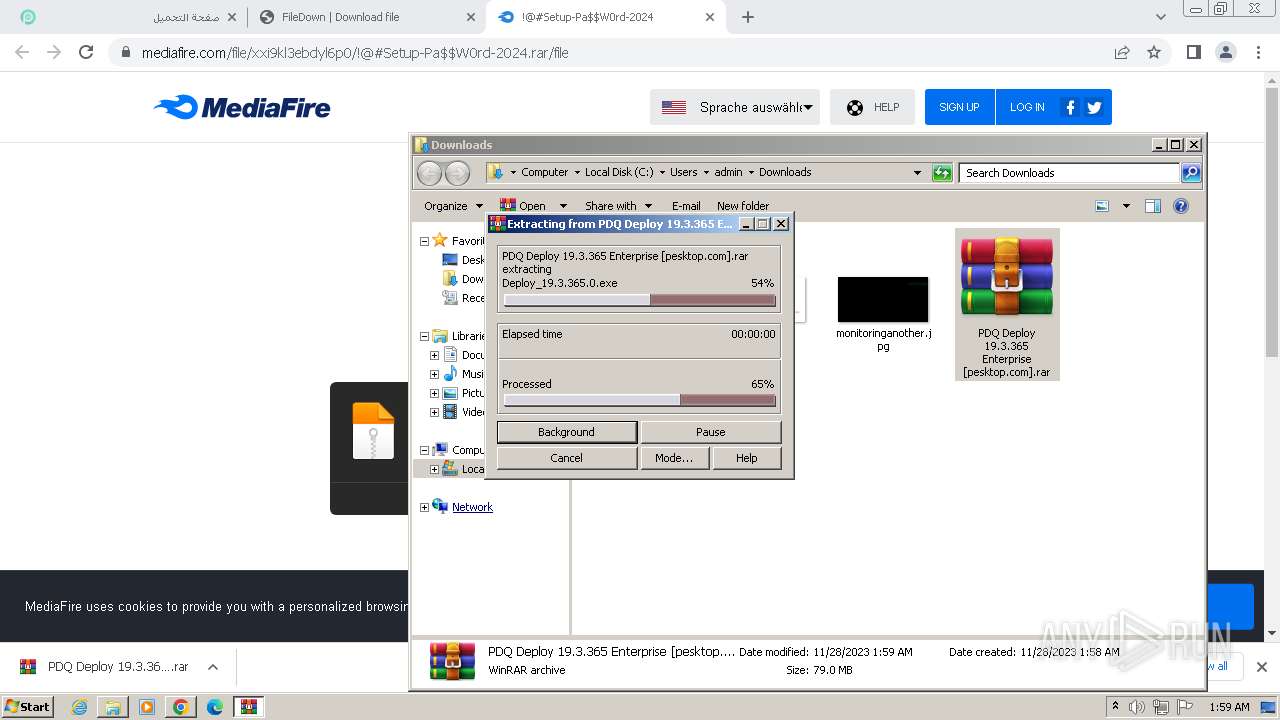Viewport: 1280px width, 720px height.
Task: Refresh the Downloads folder view
Action: coord(942,173)
